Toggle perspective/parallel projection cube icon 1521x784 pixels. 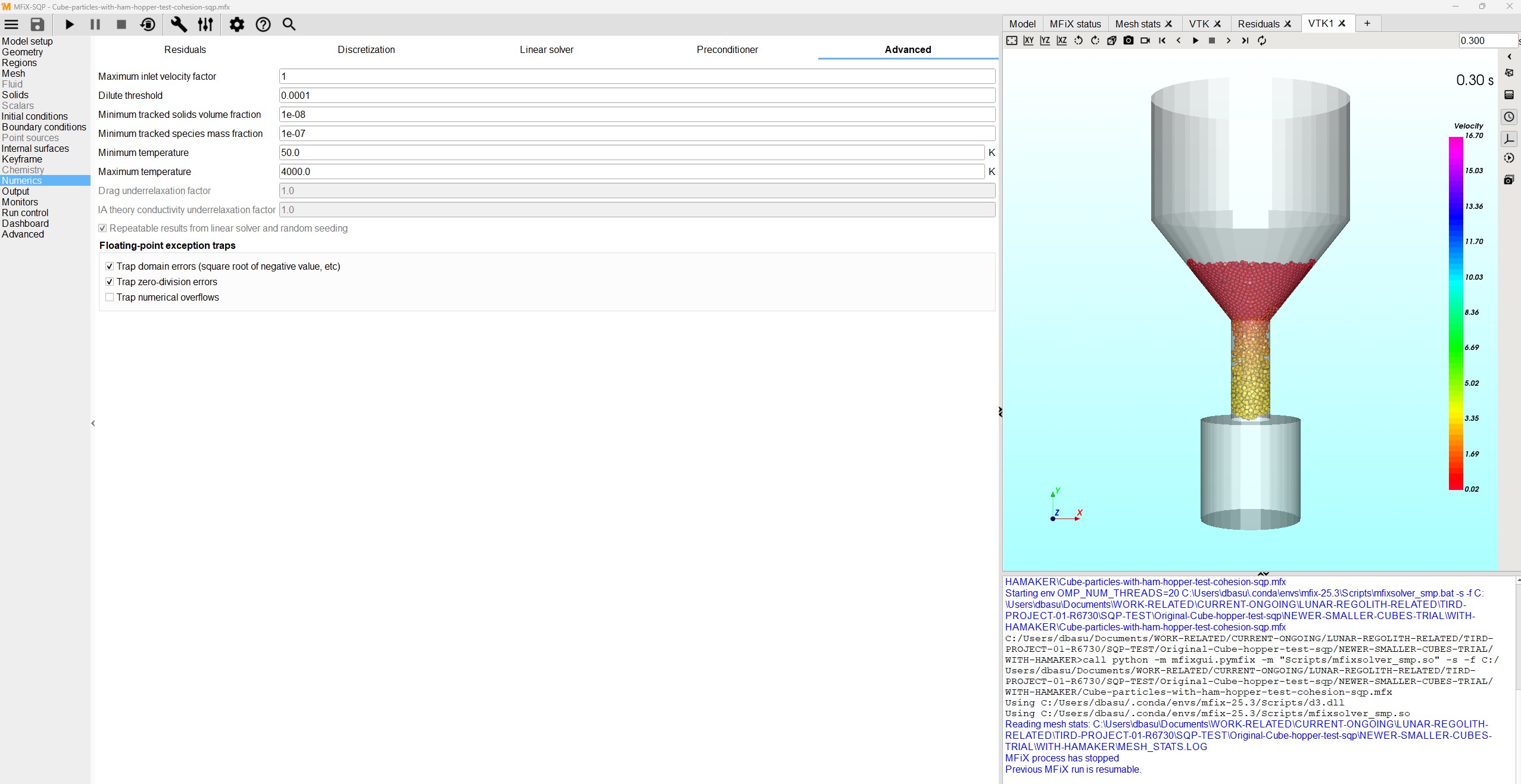1112,40
